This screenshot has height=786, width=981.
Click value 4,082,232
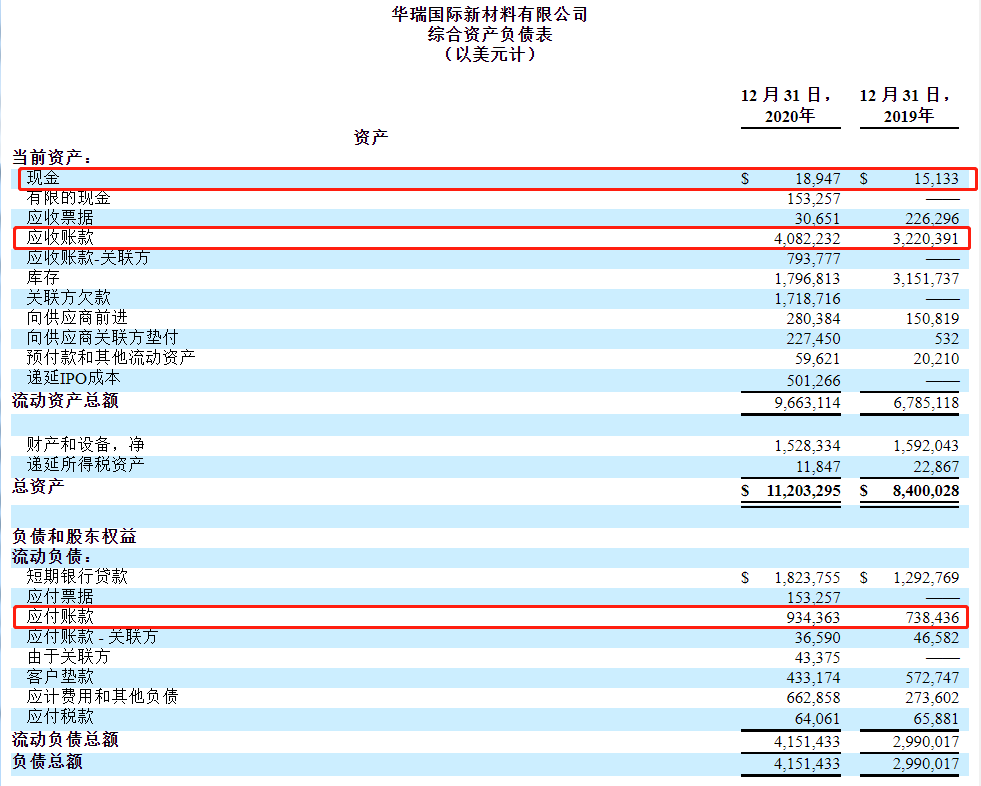tap(807, 238)
